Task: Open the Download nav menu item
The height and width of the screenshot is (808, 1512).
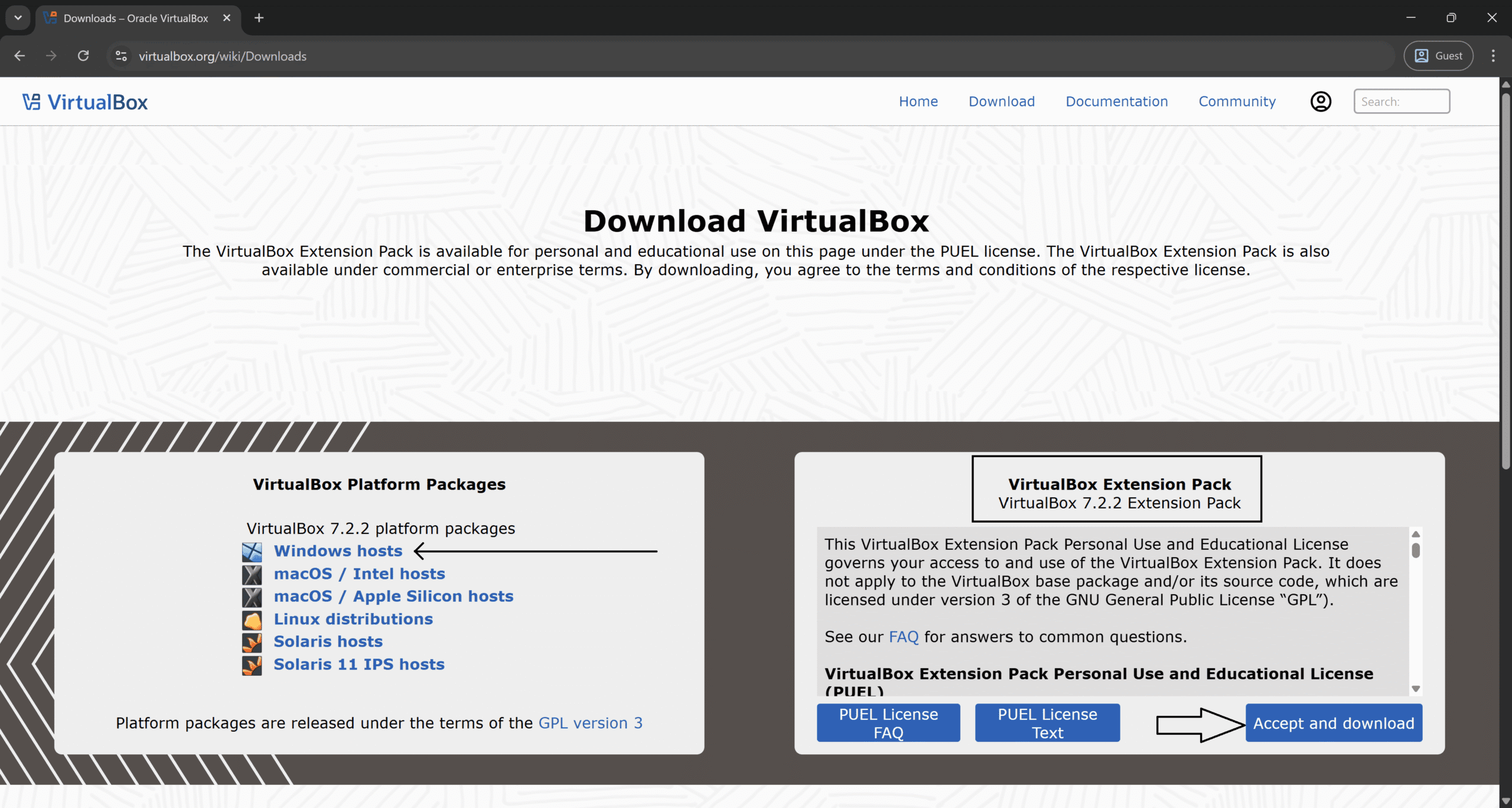Action: pyautogui.click(x=1002, y=102)
